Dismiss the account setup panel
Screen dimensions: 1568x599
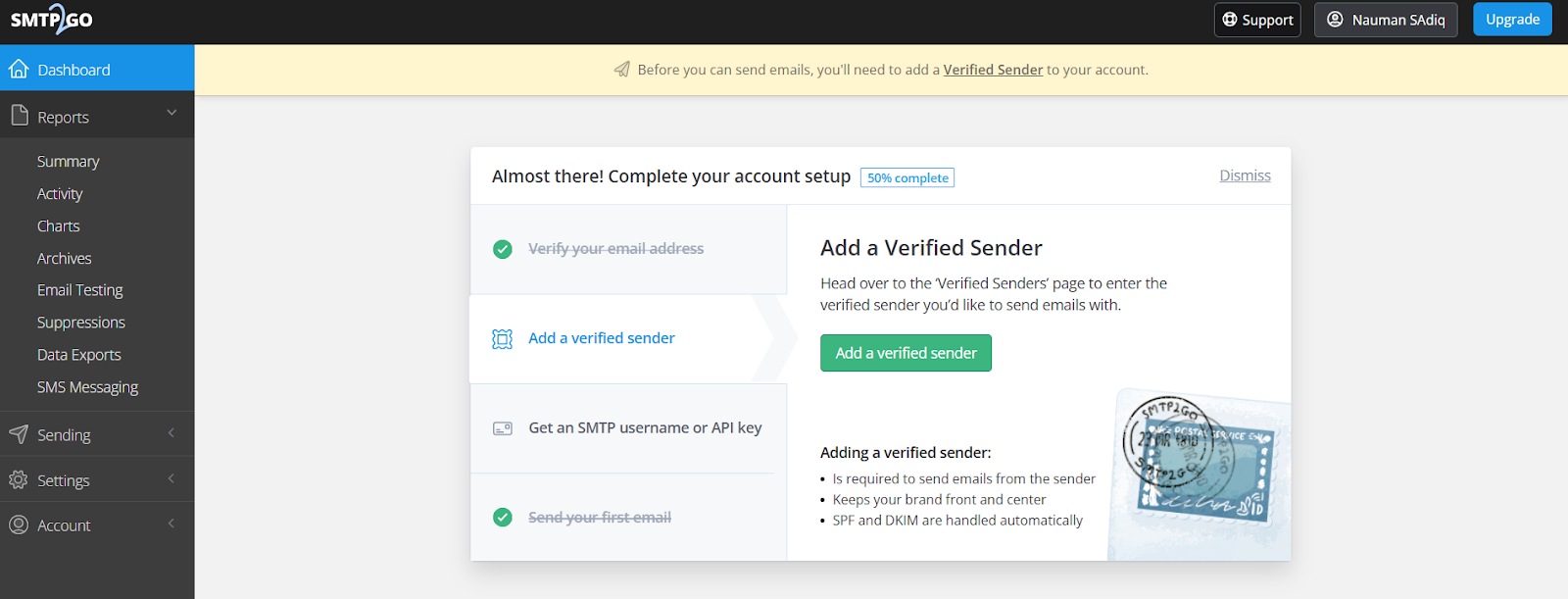[x=1244, y=175]
